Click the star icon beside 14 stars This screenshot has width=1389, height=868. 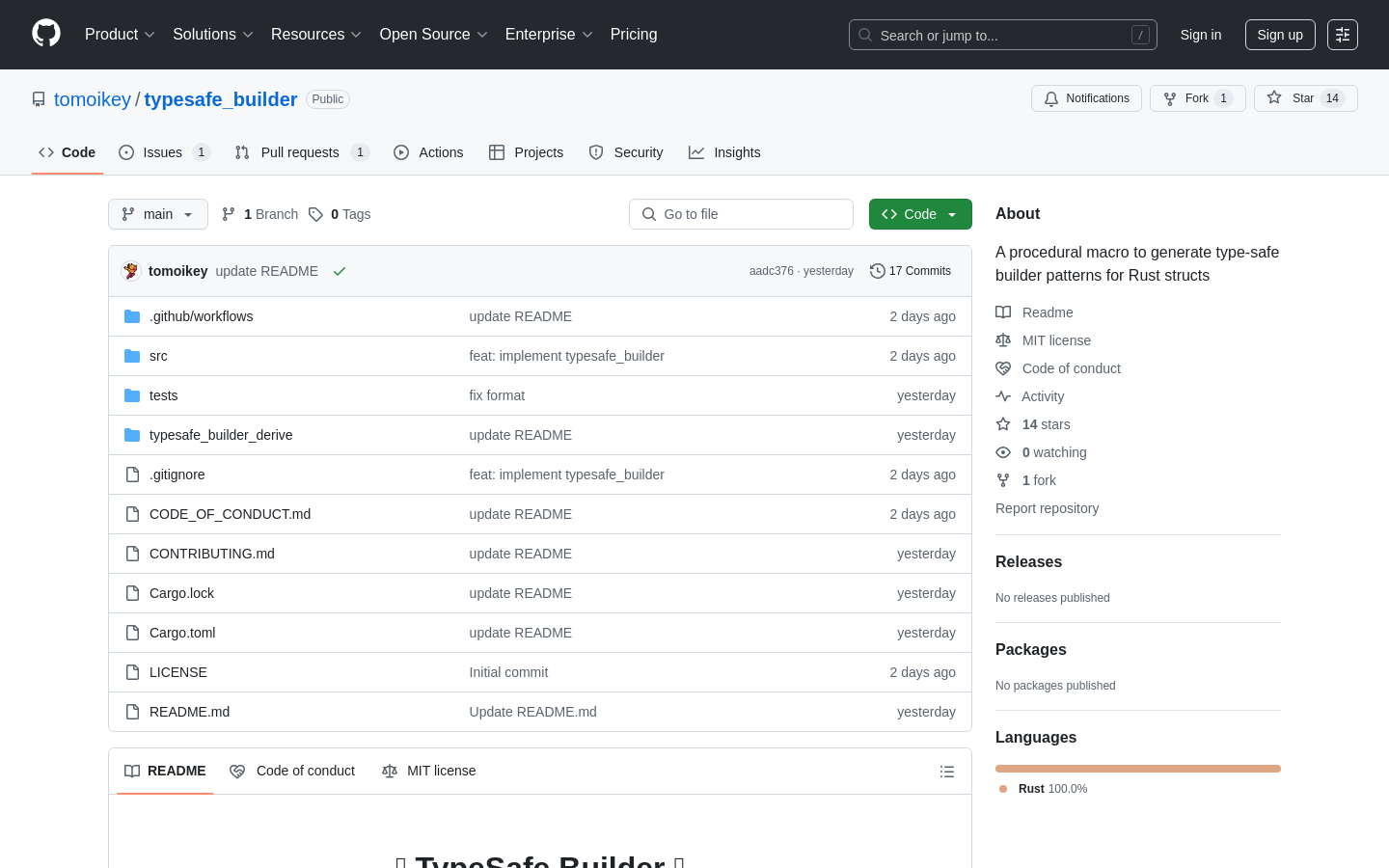(1003, 424)
